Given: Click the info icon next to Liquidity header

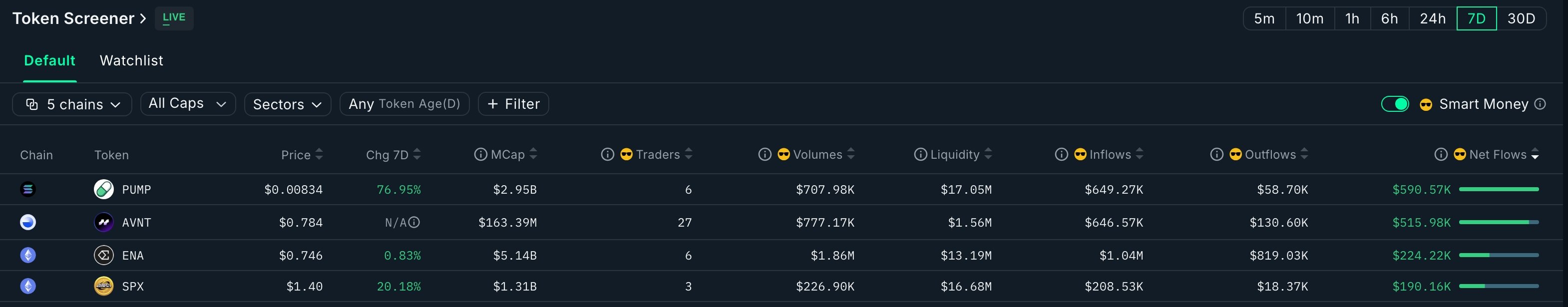Looking at the screenshot, I should click(920, 154).
